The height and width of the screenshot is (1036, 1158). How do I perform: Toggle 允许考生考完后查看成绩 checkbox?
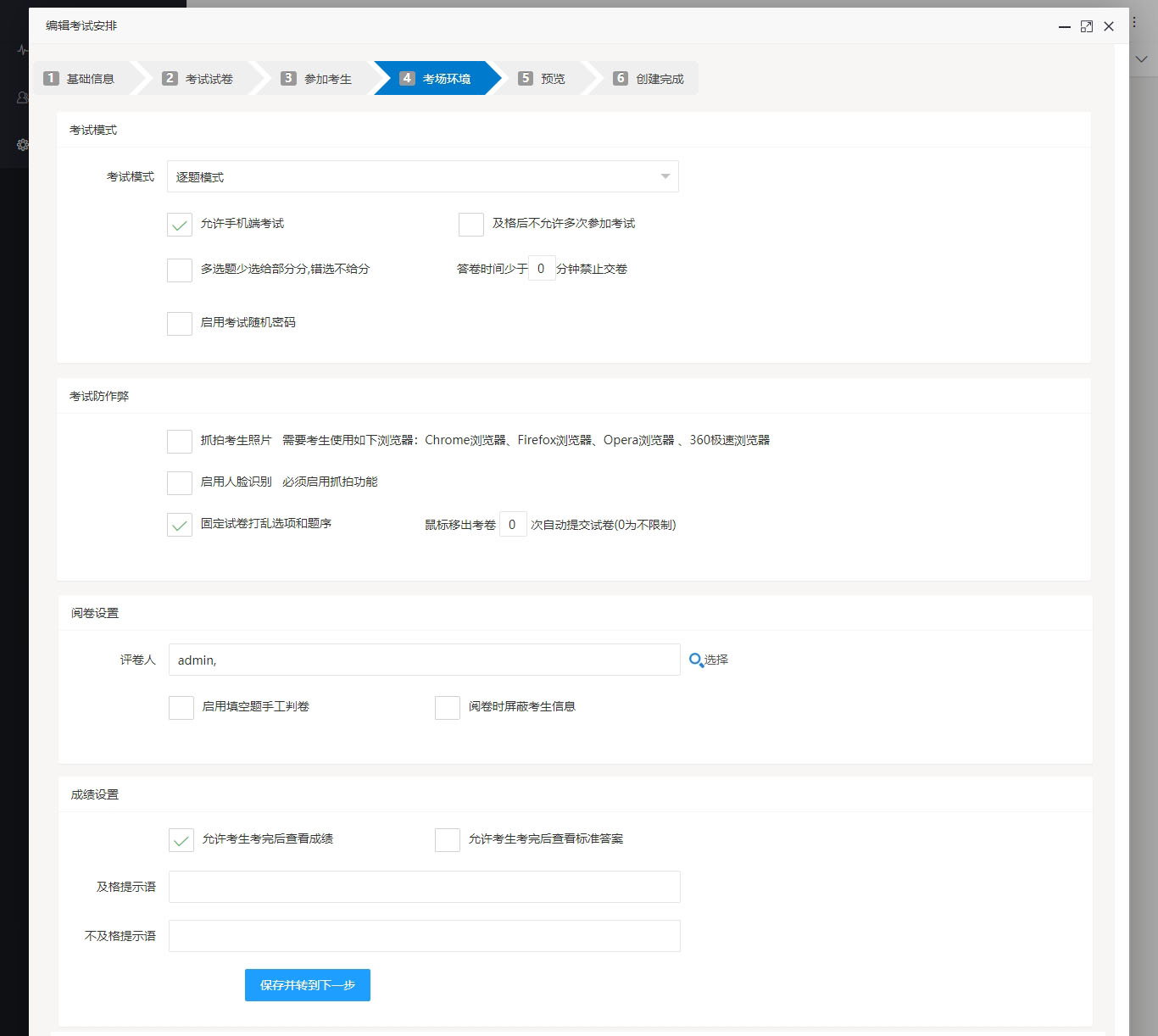coord(181,840)
